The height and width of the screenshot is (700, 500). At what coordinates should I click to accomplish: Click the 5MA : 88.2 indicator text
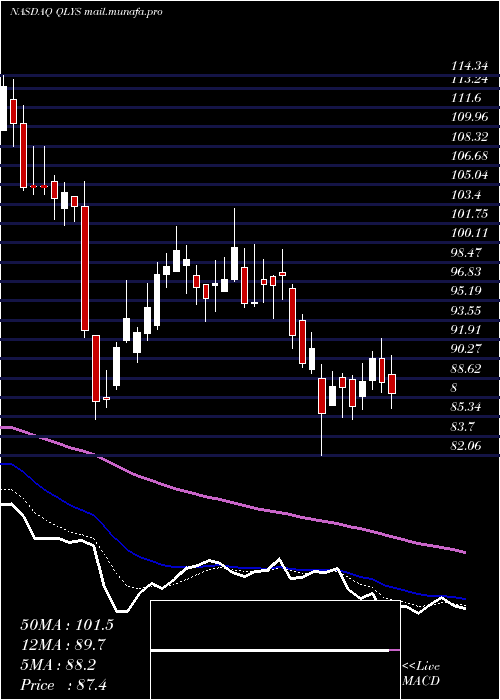point(58,665)
